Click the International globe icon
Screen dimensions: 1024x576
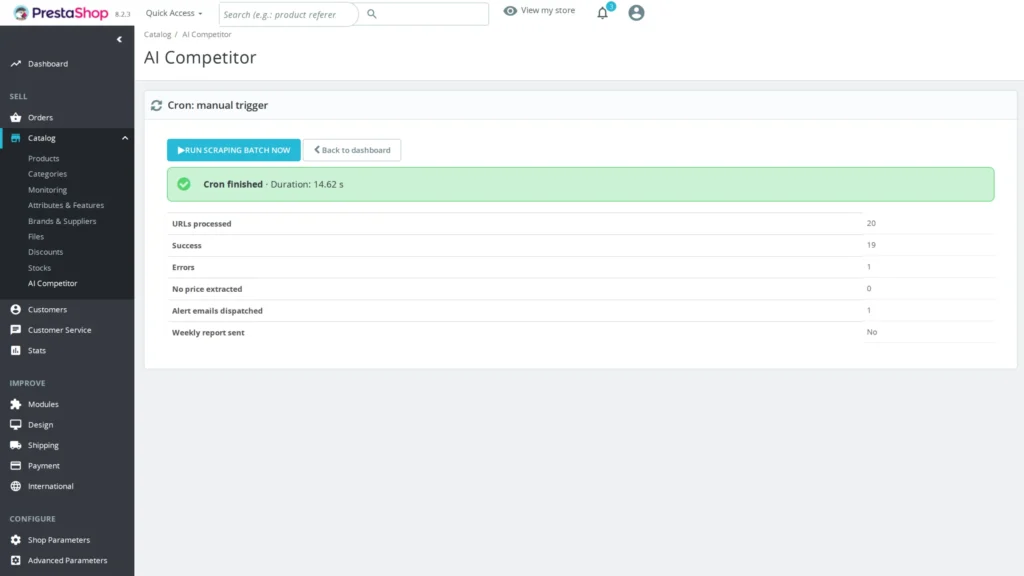click(x=16, y=487)
